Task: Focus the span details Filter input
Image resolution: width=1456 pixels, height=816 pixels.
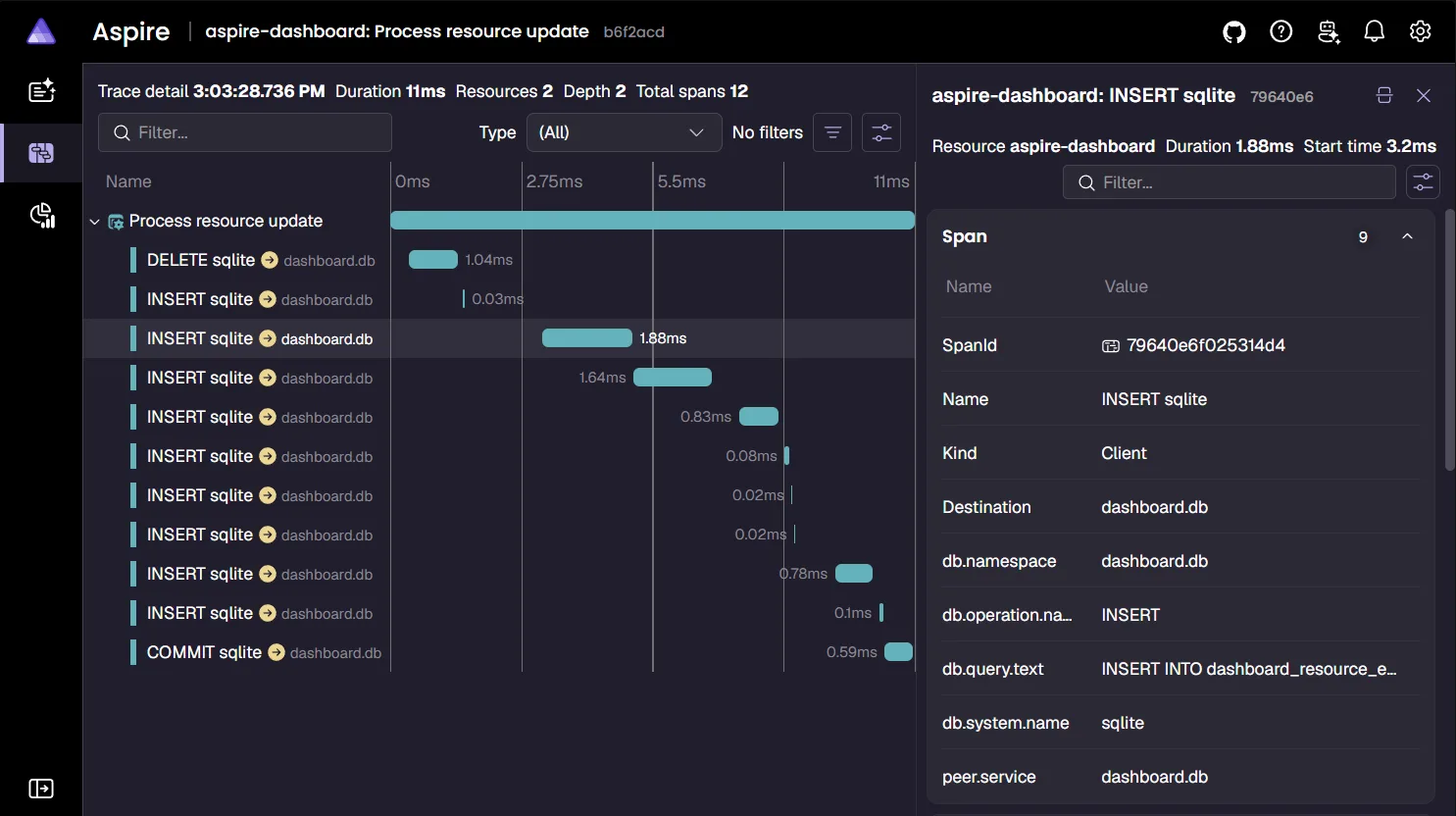Action: [1230, 182]
